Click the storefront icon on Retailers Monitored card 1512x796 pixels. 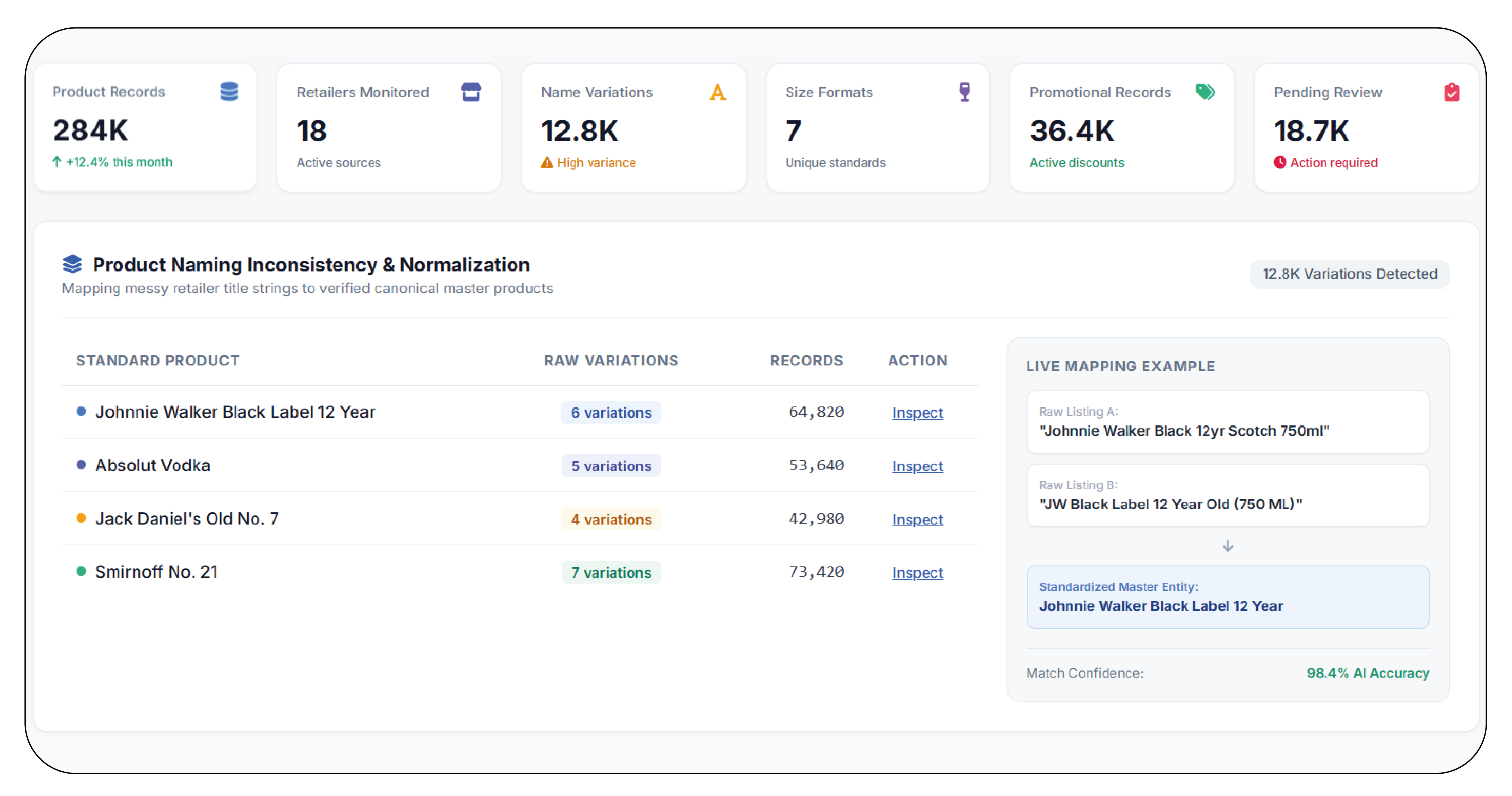[471, 92]
